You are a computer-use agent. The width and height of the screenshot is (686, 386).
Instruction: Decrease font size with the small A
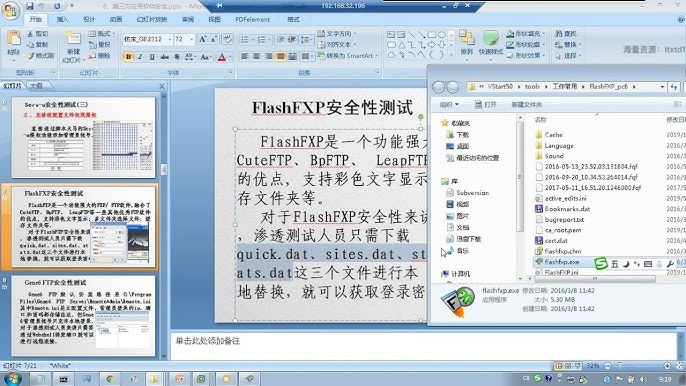click(x=214, y=39)
